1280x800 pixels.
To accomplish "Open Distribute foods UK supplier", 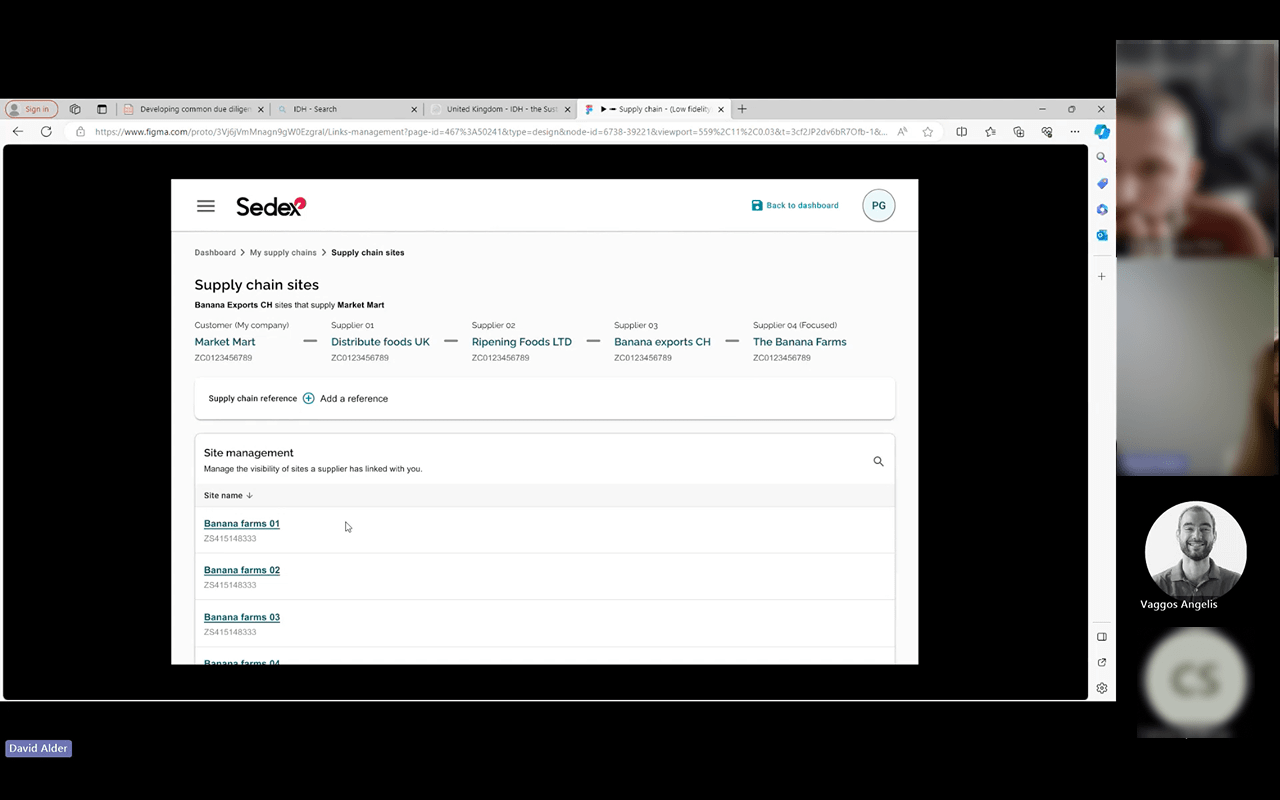I will click(380, 342).
